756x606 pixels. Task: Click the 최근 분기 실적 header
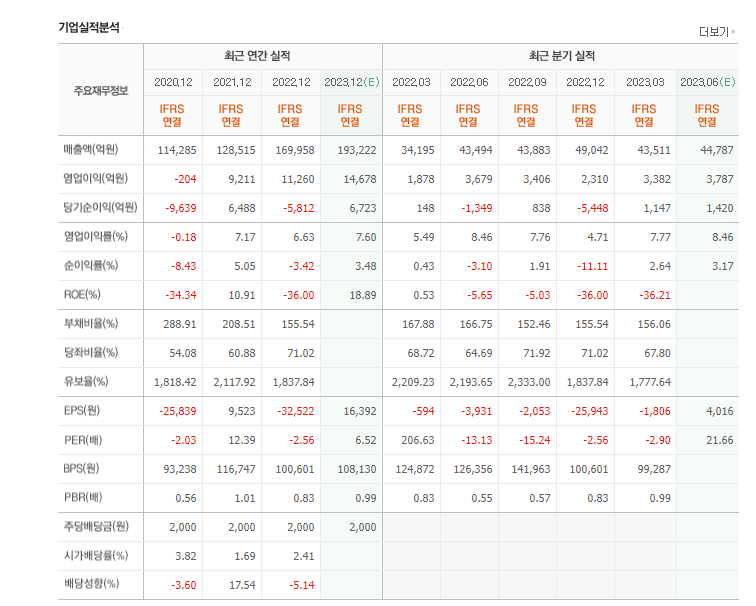(x=562, y=56)
